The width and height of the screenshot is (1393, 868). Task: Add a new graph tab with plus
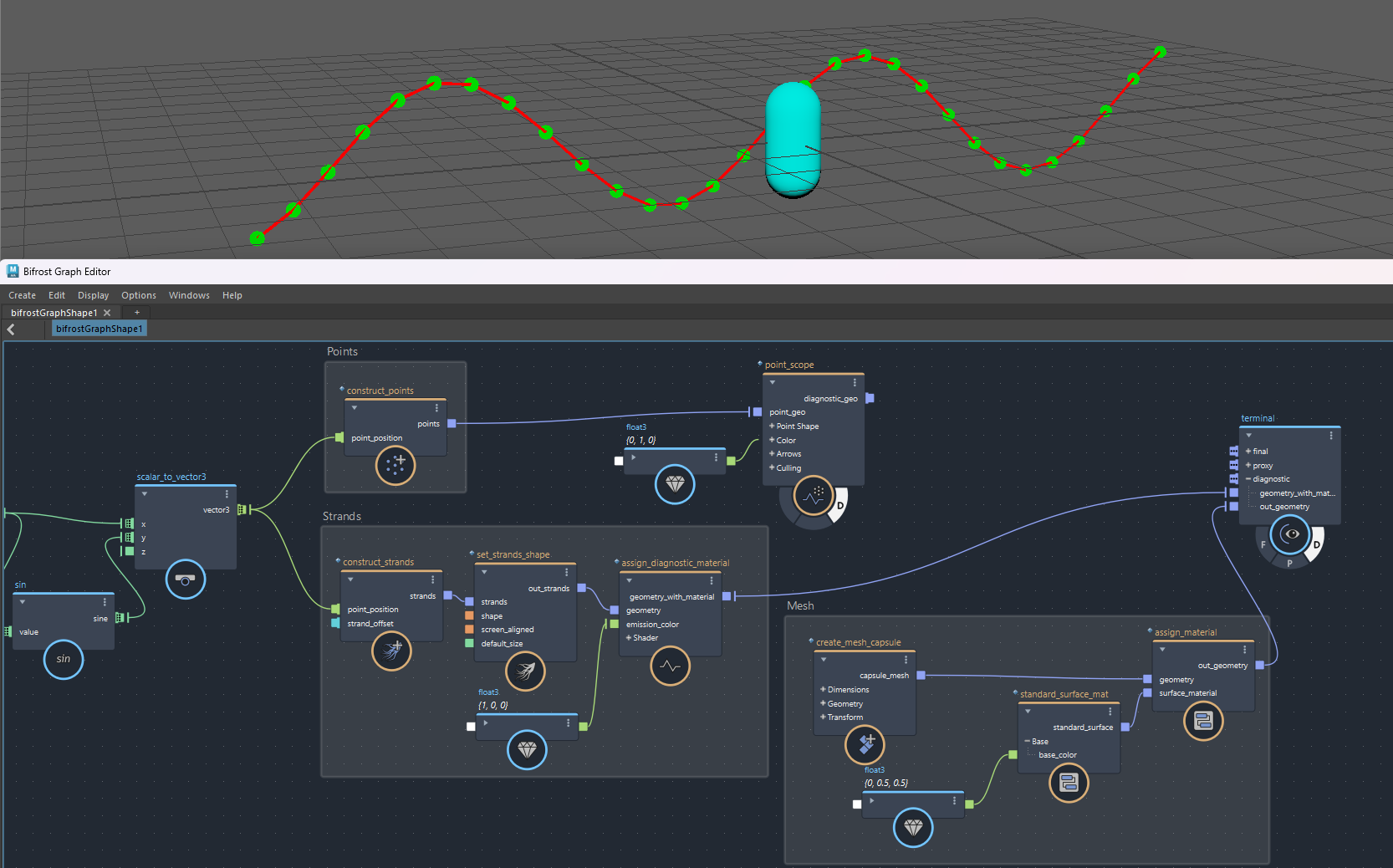point(137,313)
